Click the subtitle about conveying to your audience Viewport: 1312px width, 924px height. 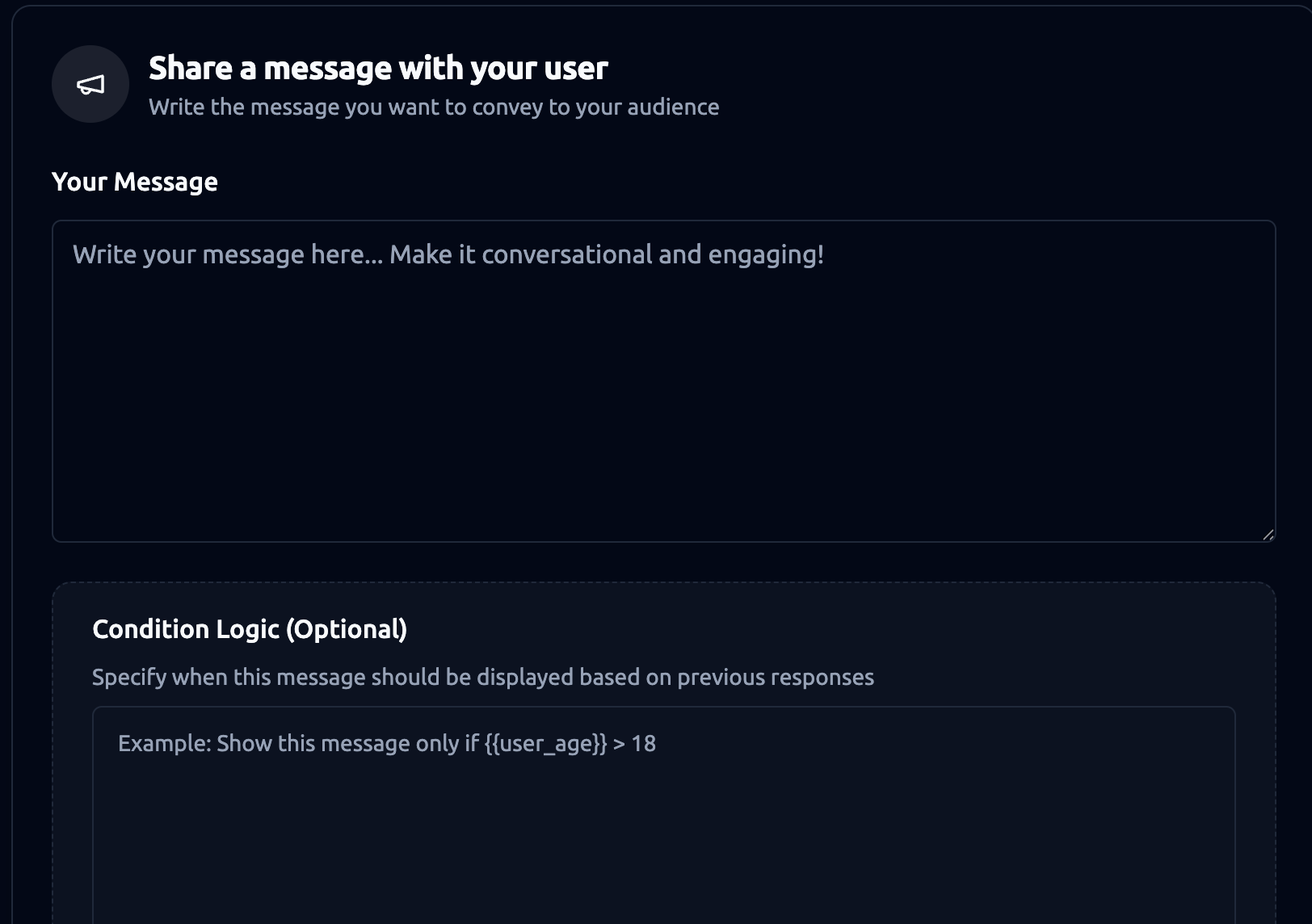(x=433, y=107)
